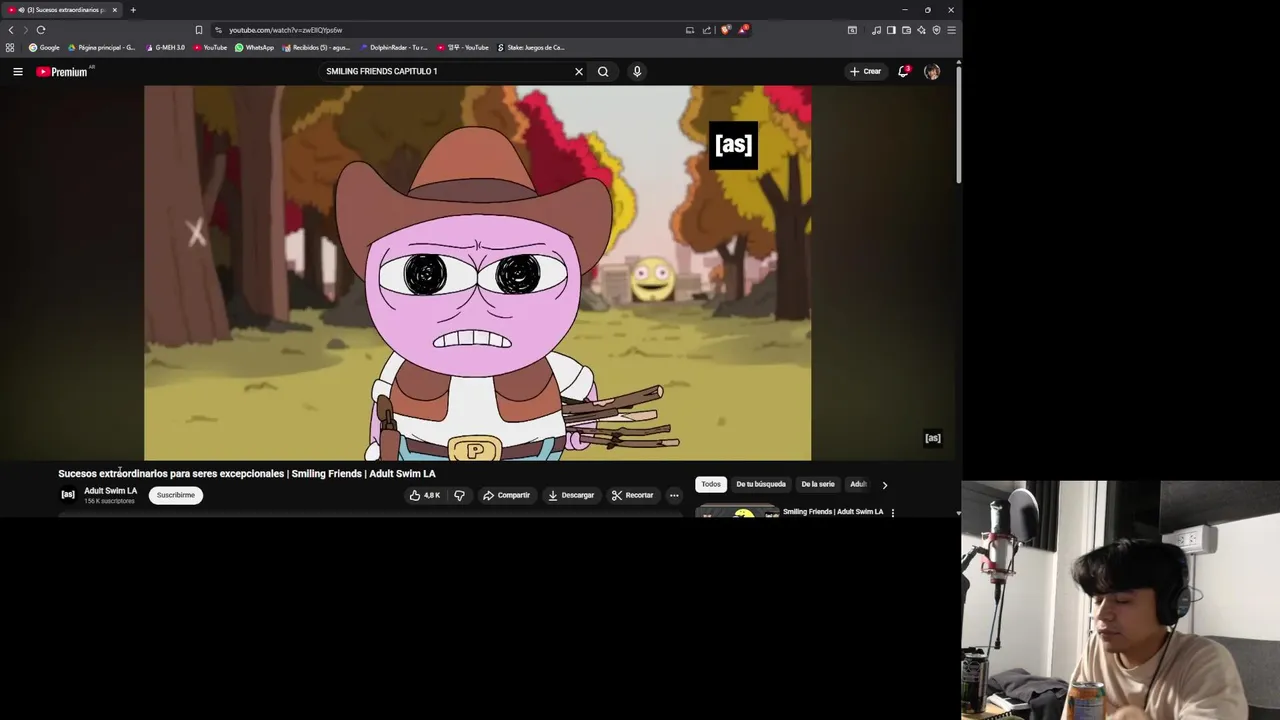Open the Adult Swim LA channel name
The width and height of the screenshot is (1280, 720).
(x=110, y=491)
